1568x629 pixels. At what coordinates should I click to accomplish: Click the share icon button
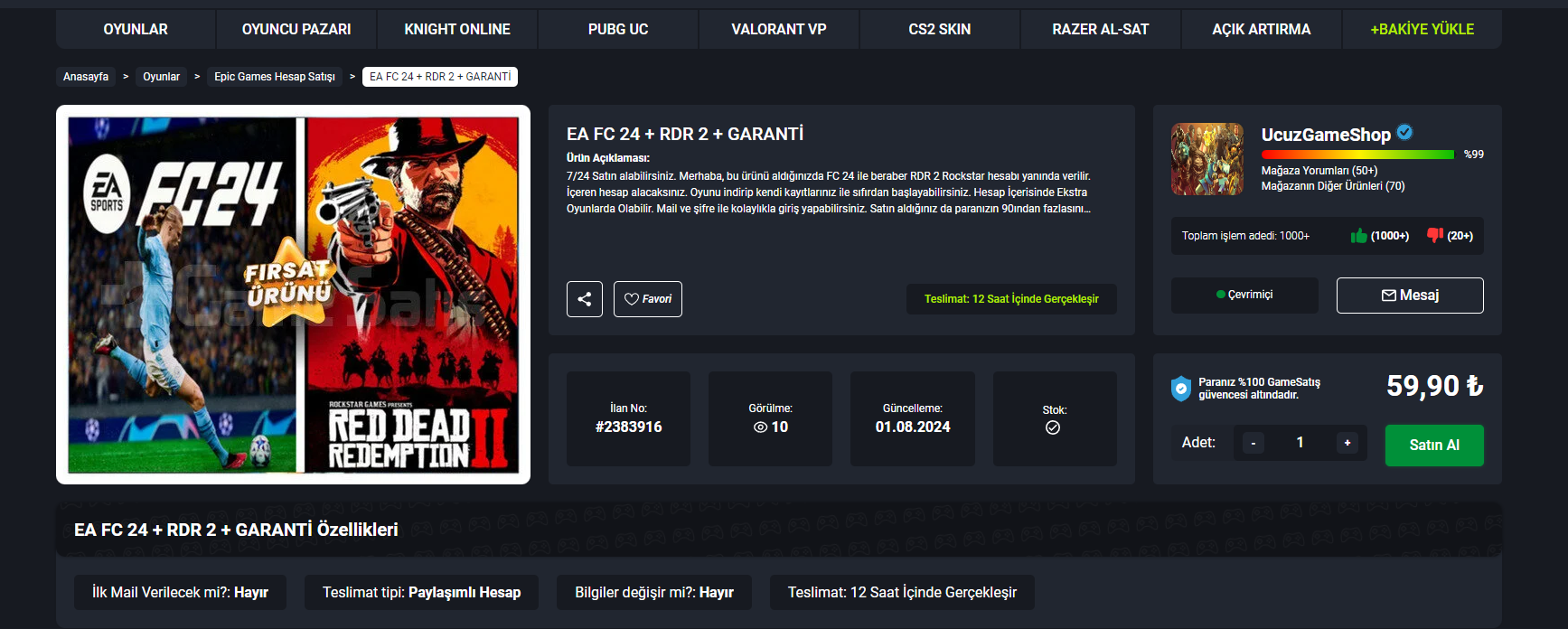585,299
